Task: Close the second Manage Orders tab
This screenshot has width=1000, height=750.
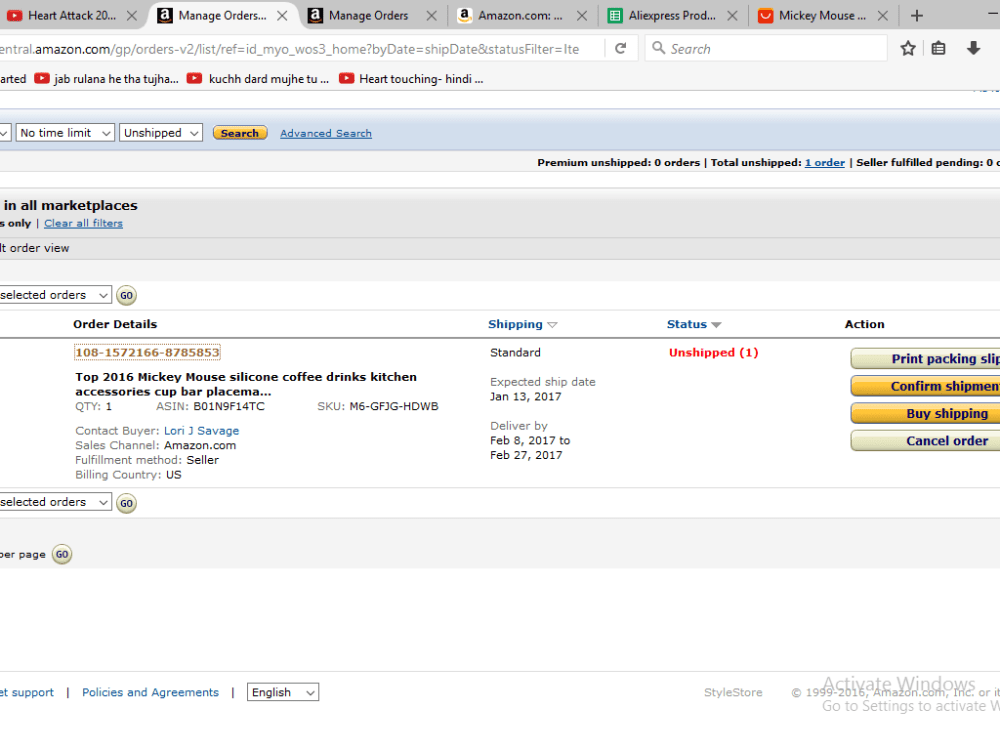Action: click(432, 16)
